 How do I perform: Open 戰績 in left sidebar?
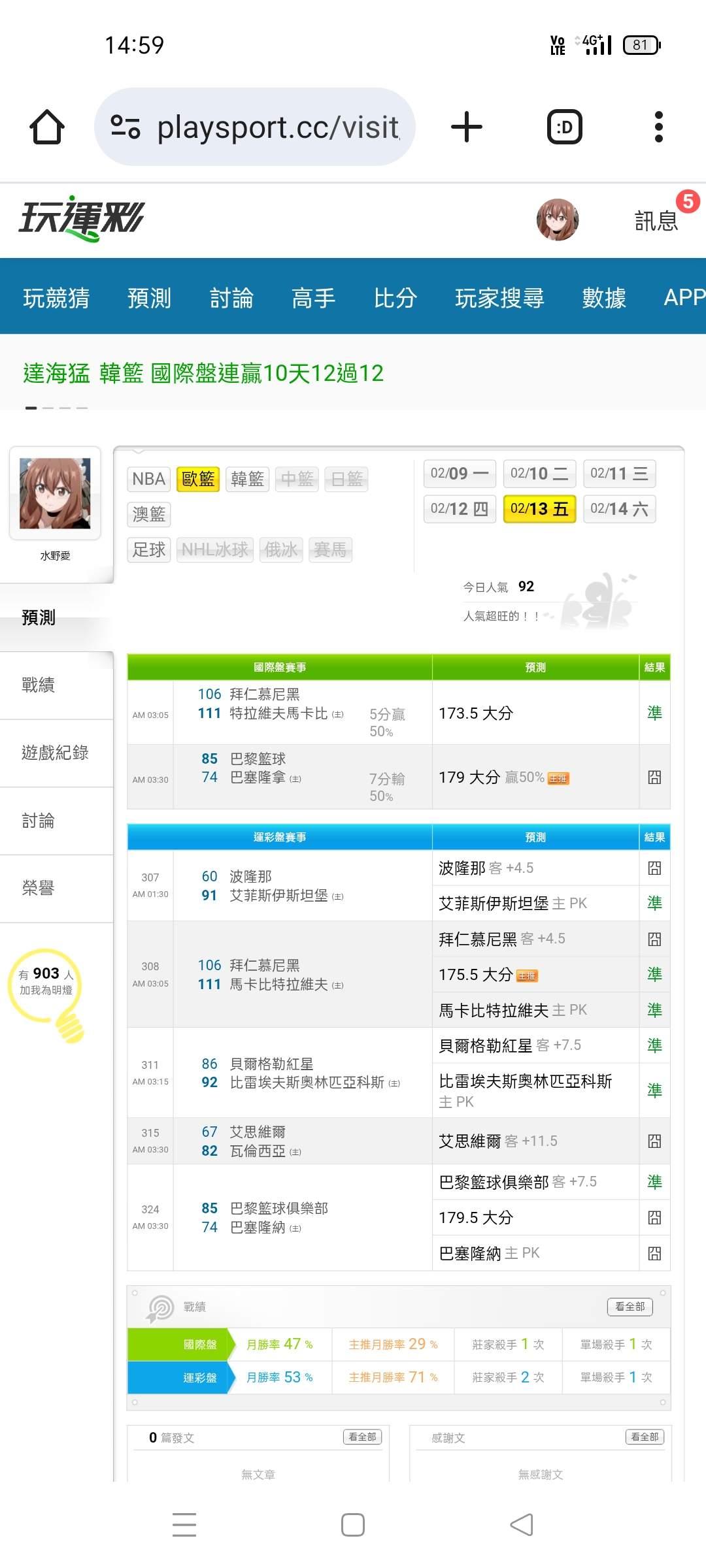pyautogui.click(x=56, y=685)
